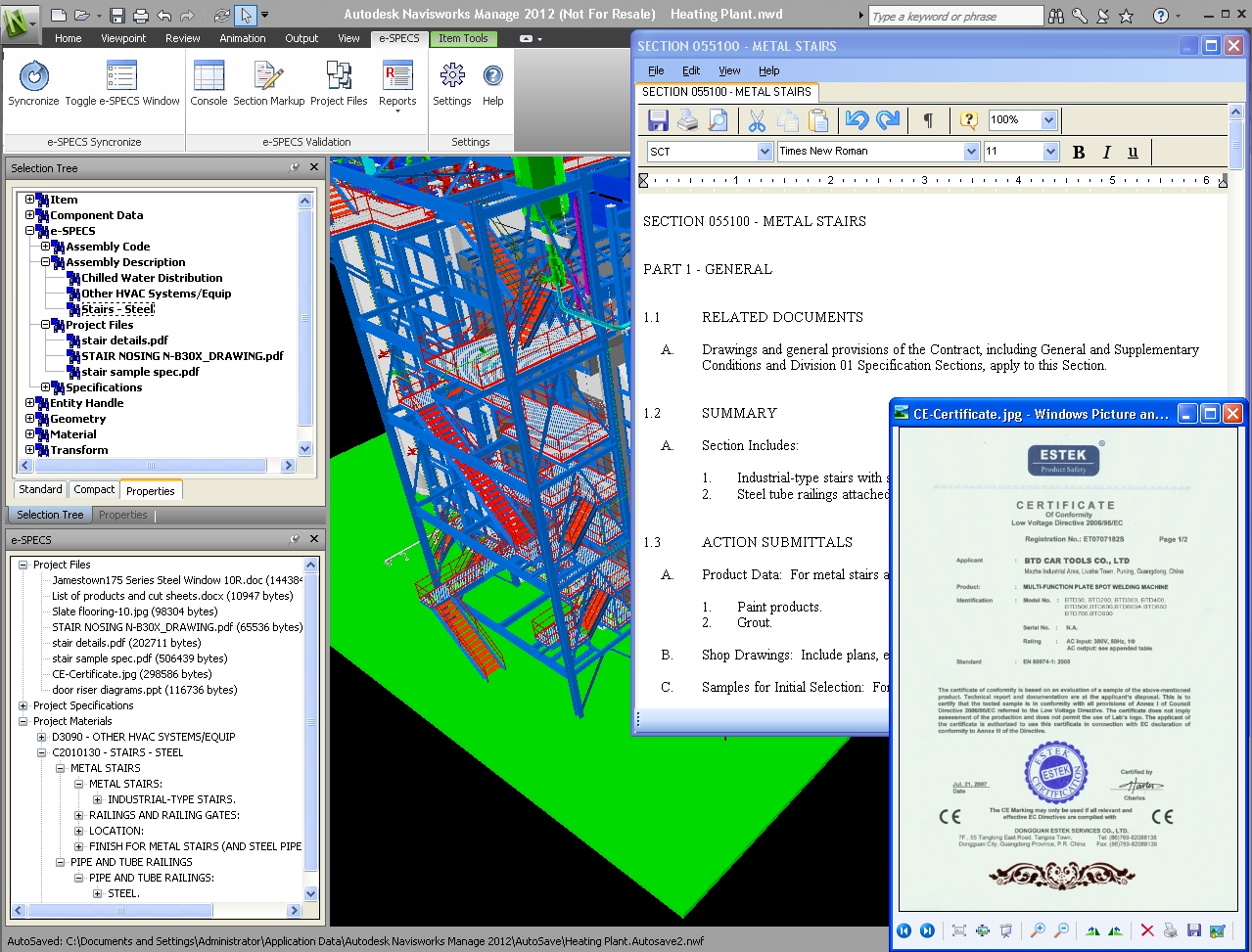The height and width of the screenshot is (952, 1252).
Task: Expand D3090 - OTHER HVAC SYSTEMS/EQUIP node
Action: click(x=42, y=737)
